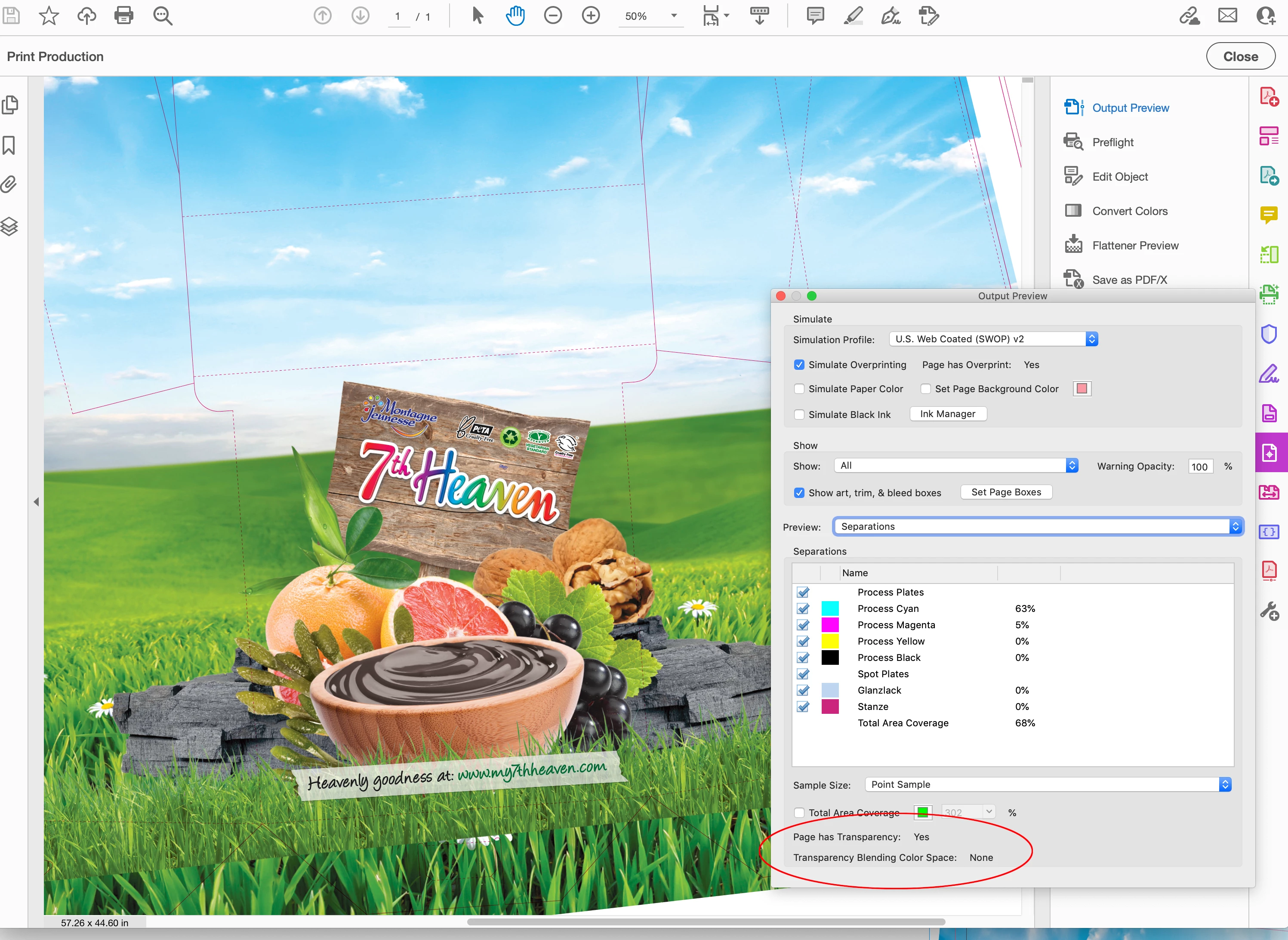Viewport: 1288px width, 940px height.
Task: Click the Ink Manager button
Action: pos(947,414)
